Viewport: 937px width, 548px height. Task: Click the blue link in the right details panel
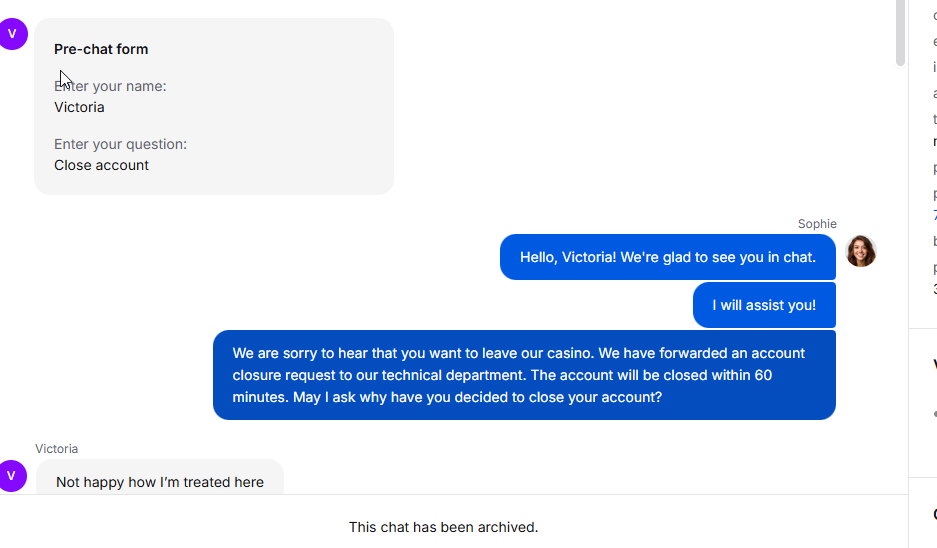(x=935, y=215)
